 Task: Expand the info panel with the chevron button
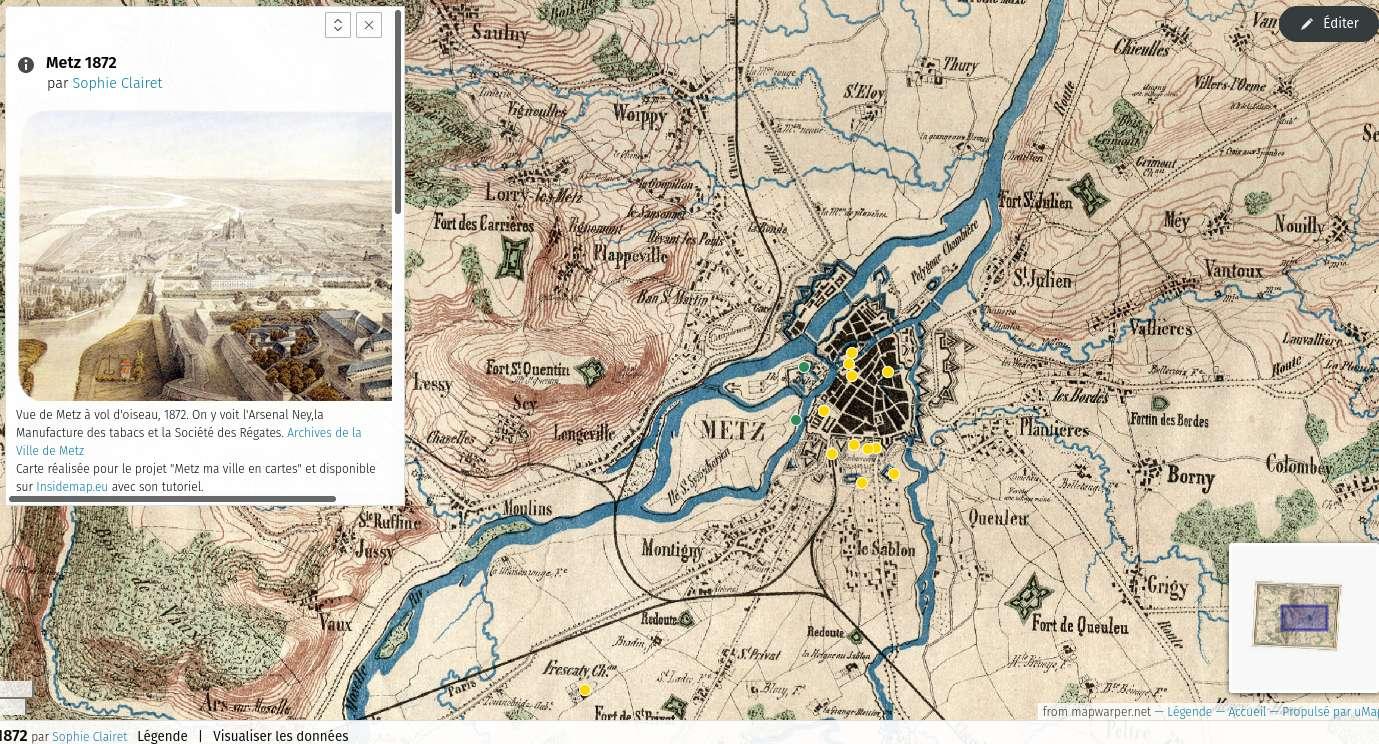coord(338,26)
